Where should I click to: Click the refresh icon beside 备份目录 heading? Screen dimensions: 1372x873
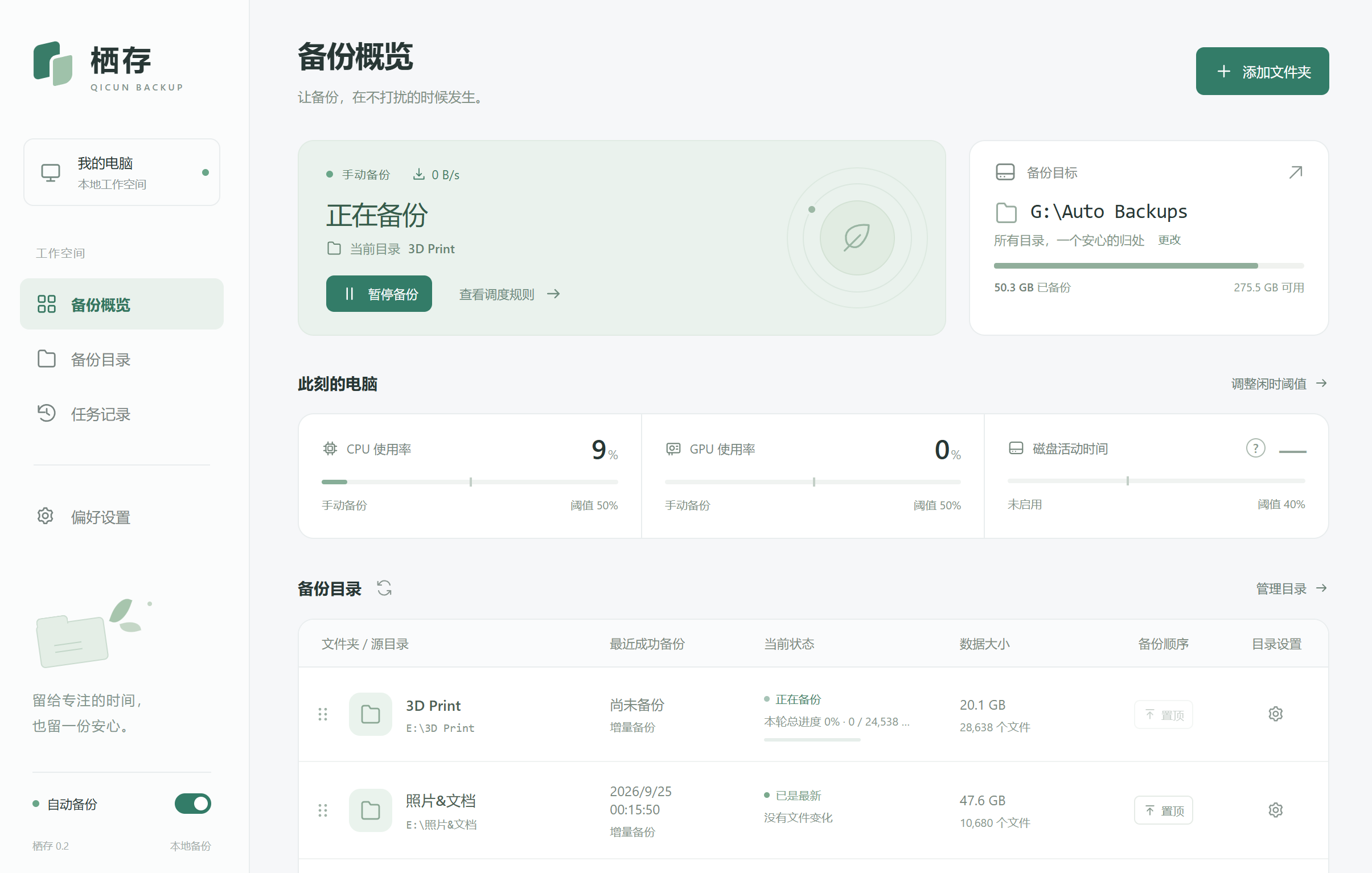pos(385,588)
